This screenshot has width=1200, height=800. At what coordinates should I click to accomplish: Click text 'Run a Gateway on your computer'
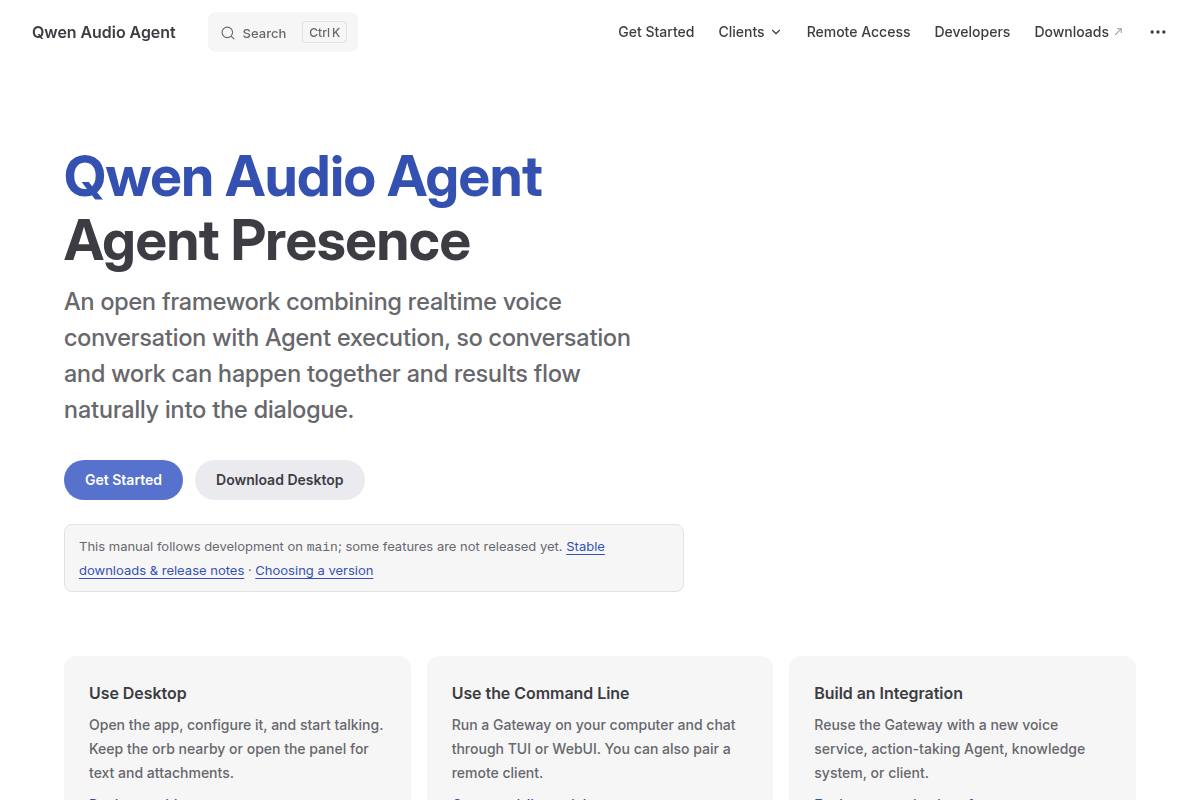[563, 725]
